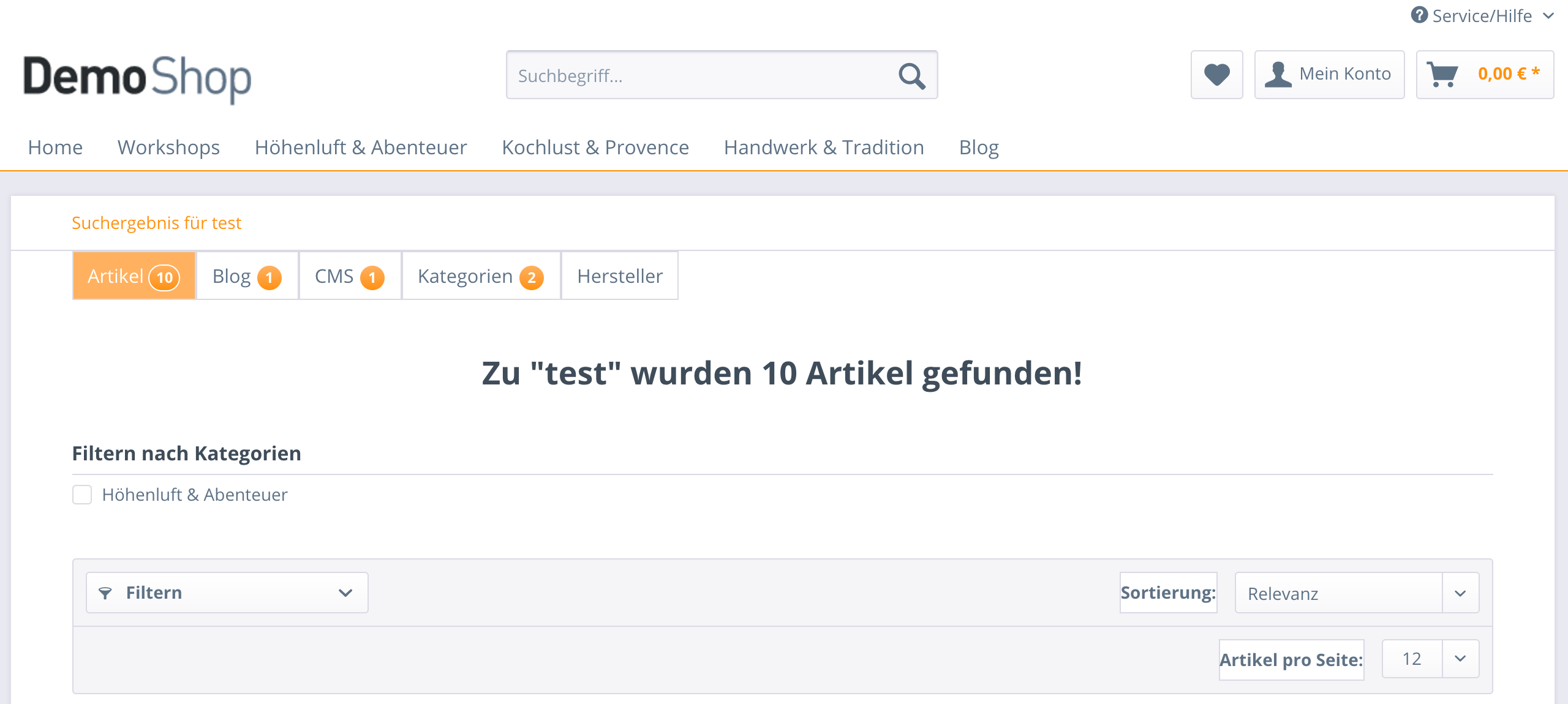1568x704 pixels.
Task: Switch to the Kategorien results tab
Action: click(481, 275)
